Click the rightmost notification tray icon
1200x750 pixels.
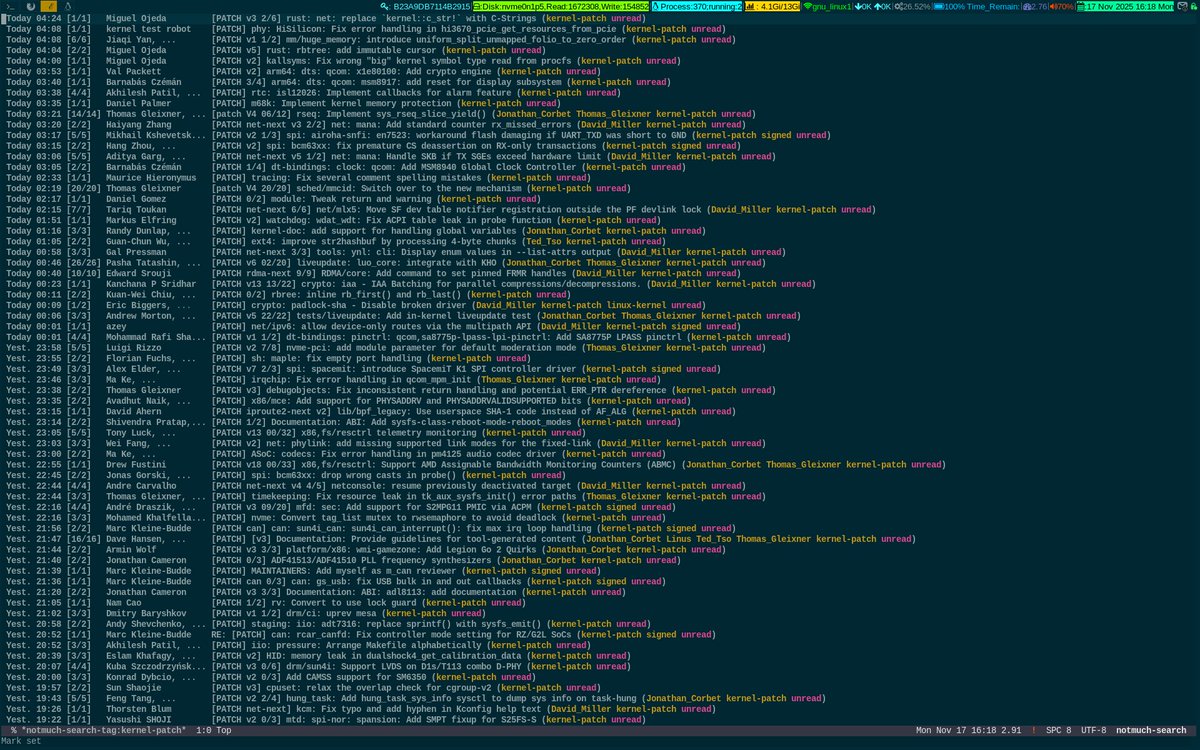(1192, 6)
